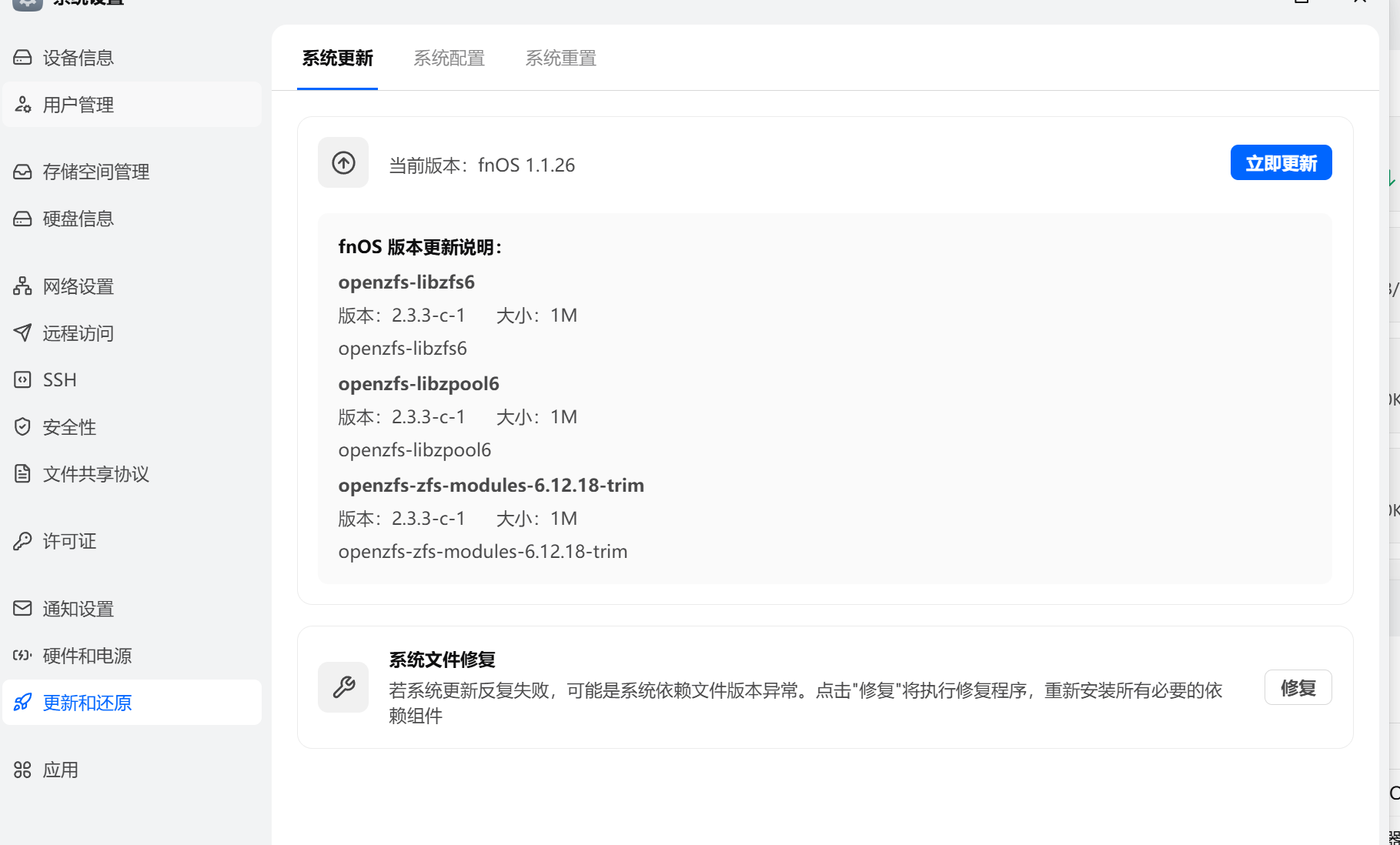The width and height of the screenshot is (1400, 845).
Task: Click the 系统文件修复 heading
Action: click(442, 660)
